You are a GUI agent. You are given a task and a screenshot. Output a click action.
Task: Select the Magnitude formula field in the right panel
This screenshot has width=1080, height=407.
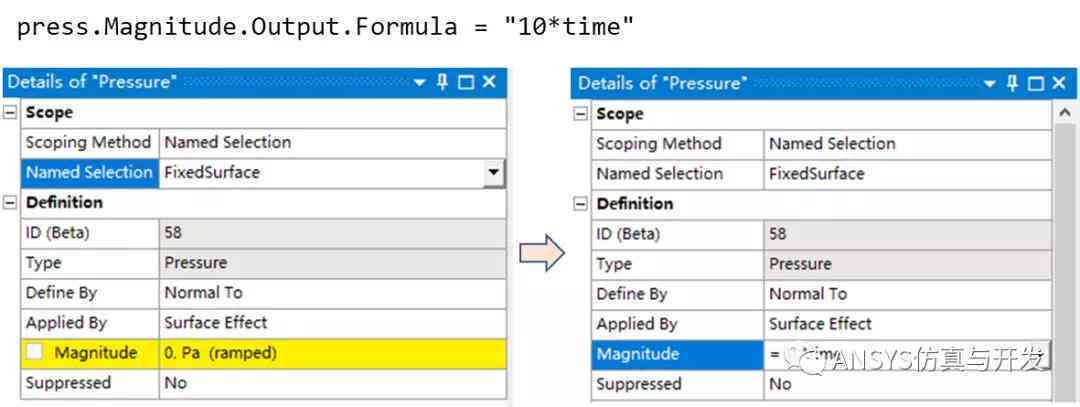(x=908, y=355)
